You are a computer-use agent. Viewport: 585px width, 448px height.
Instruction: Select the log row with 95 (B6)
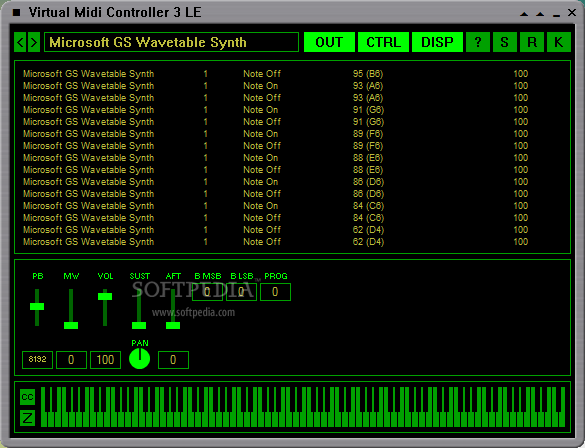pyautogui.click(x=275, y=74)
